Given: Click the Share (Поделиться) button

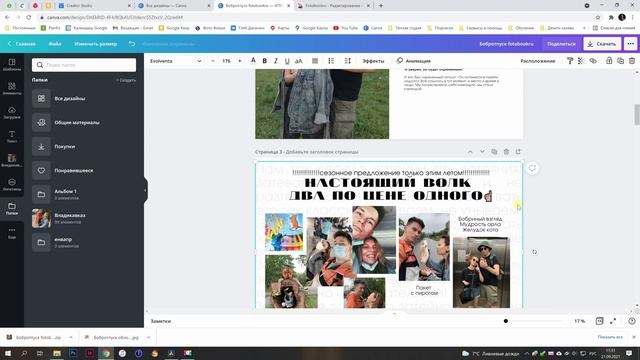Looking at the screenshot, I should [561, 44].
